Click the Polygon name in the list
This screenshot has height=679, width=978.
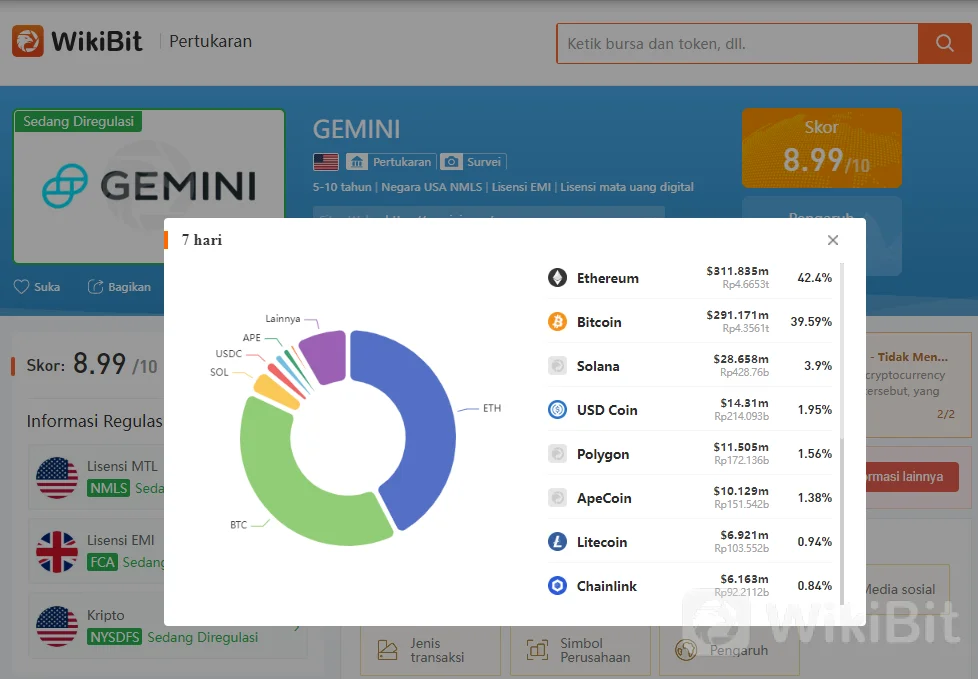[x=603, y=455]
